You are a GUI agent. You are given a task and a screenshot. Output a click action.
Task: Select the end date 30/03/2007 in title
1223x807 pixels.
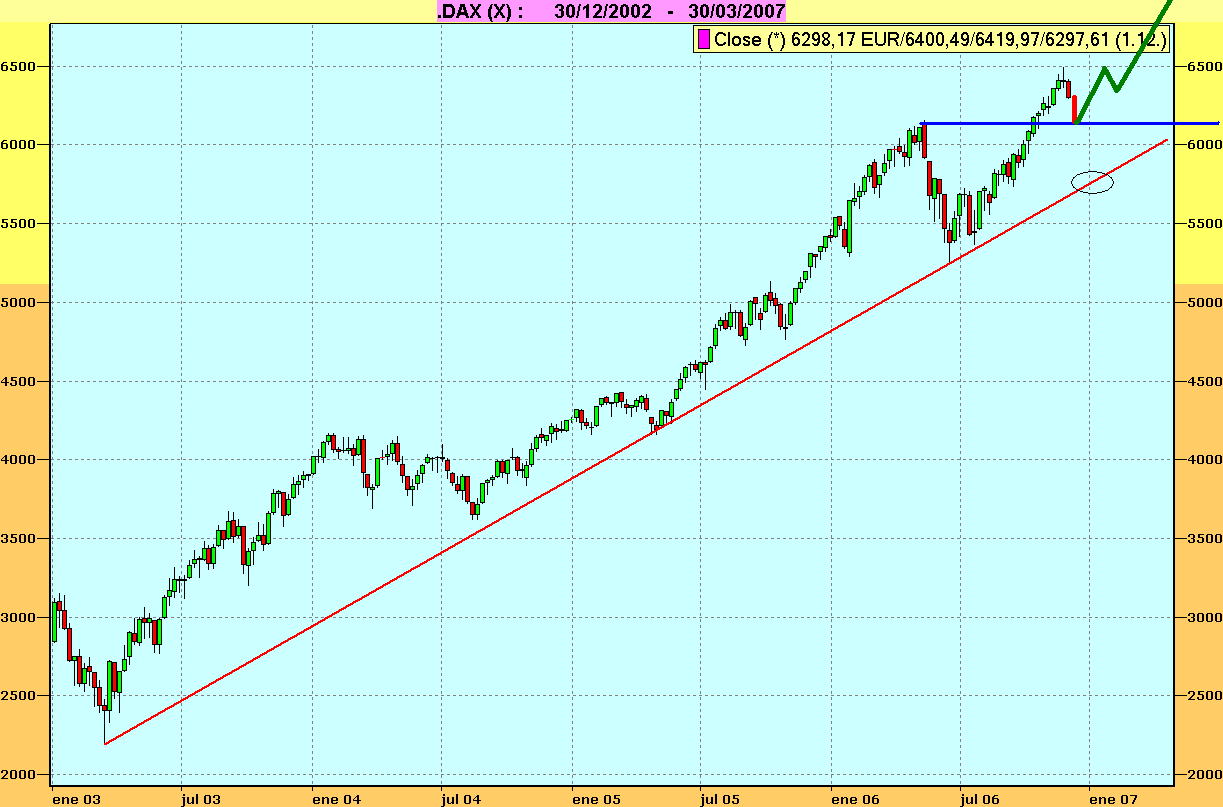tap(736, 11)
